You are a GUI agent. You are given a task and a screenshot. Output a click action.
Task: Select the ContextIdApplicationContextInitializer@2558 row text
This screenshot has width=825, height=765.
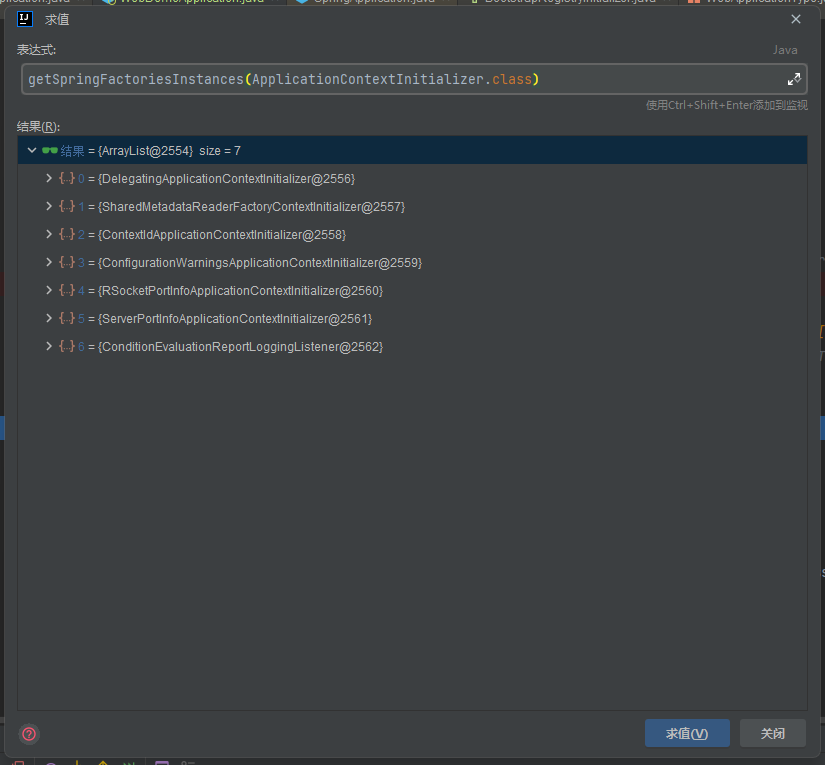click(x=222, y=235)
